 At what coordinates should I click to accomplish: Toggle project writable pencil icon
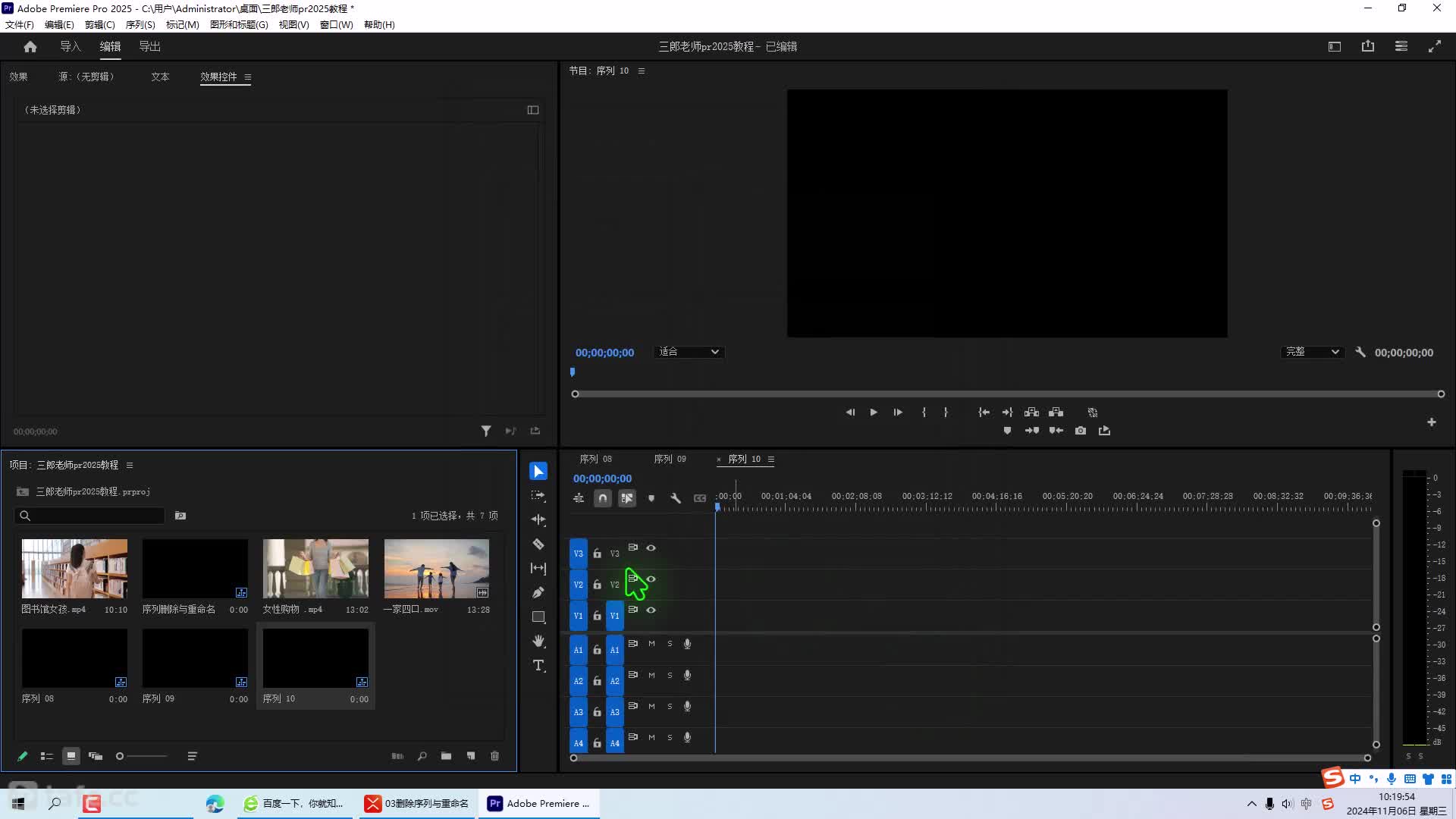[x=23, y=756]
